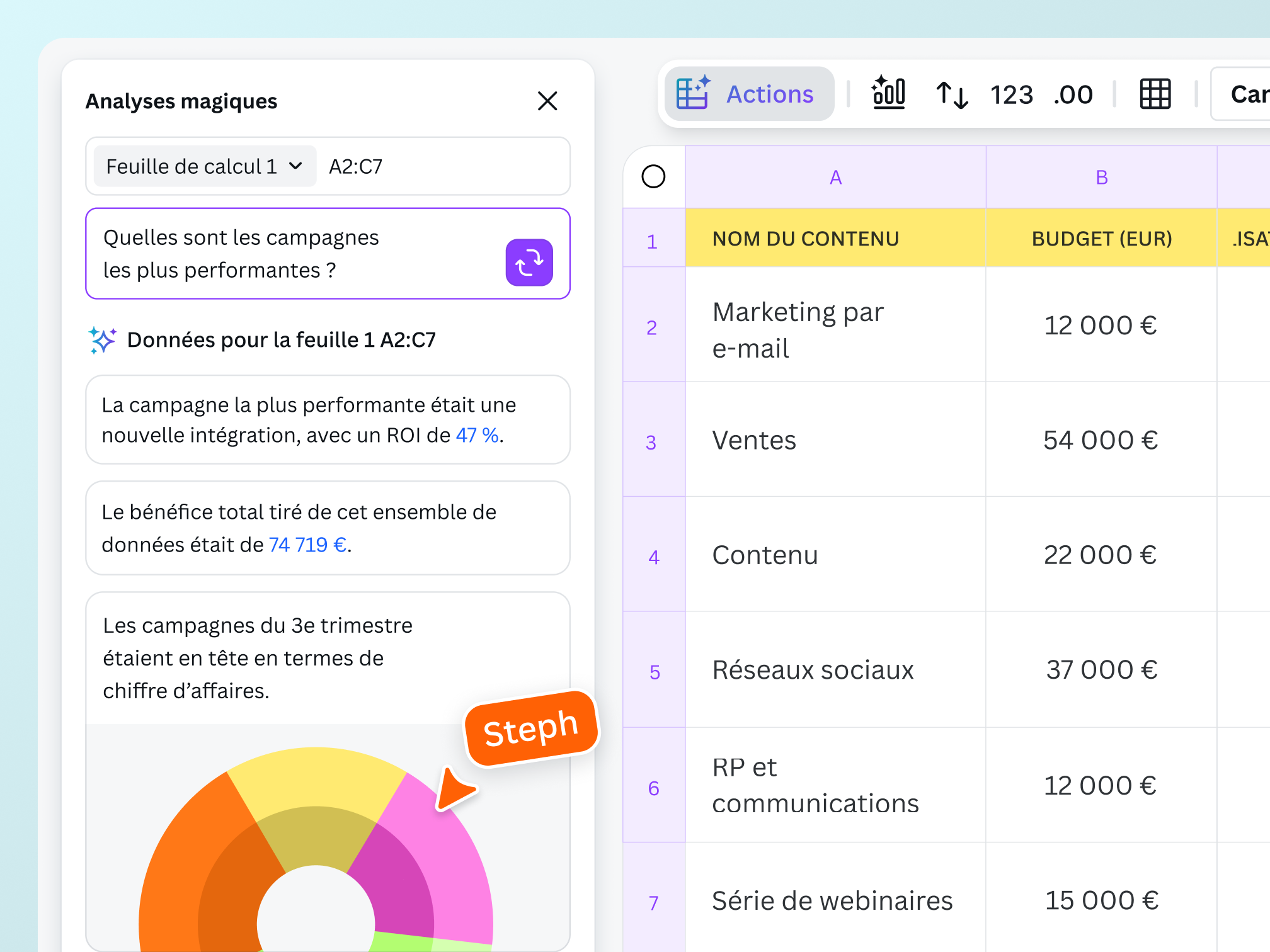Select row 2 header
Screen dimensions: 1270x952
point(653,325)
